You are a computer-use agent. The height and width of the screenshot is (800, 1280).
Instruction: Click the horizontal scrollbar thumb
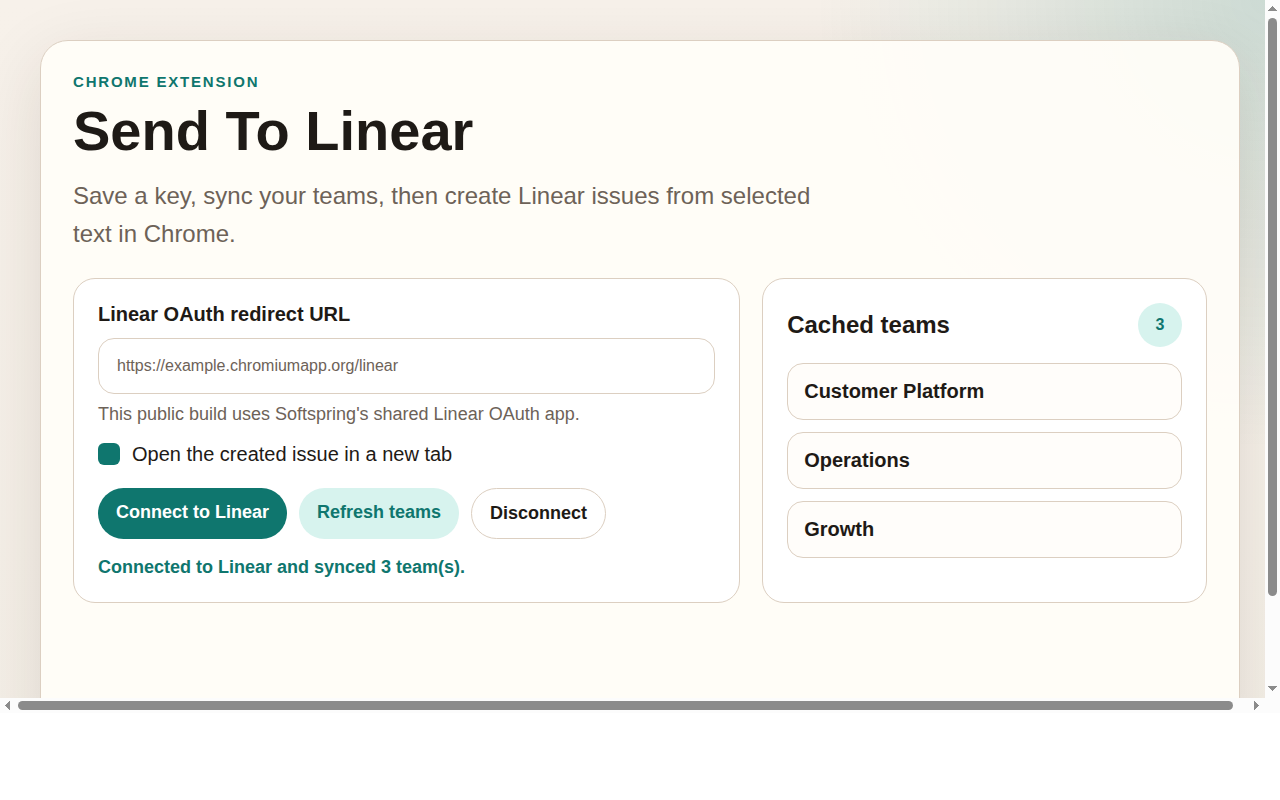620,707
